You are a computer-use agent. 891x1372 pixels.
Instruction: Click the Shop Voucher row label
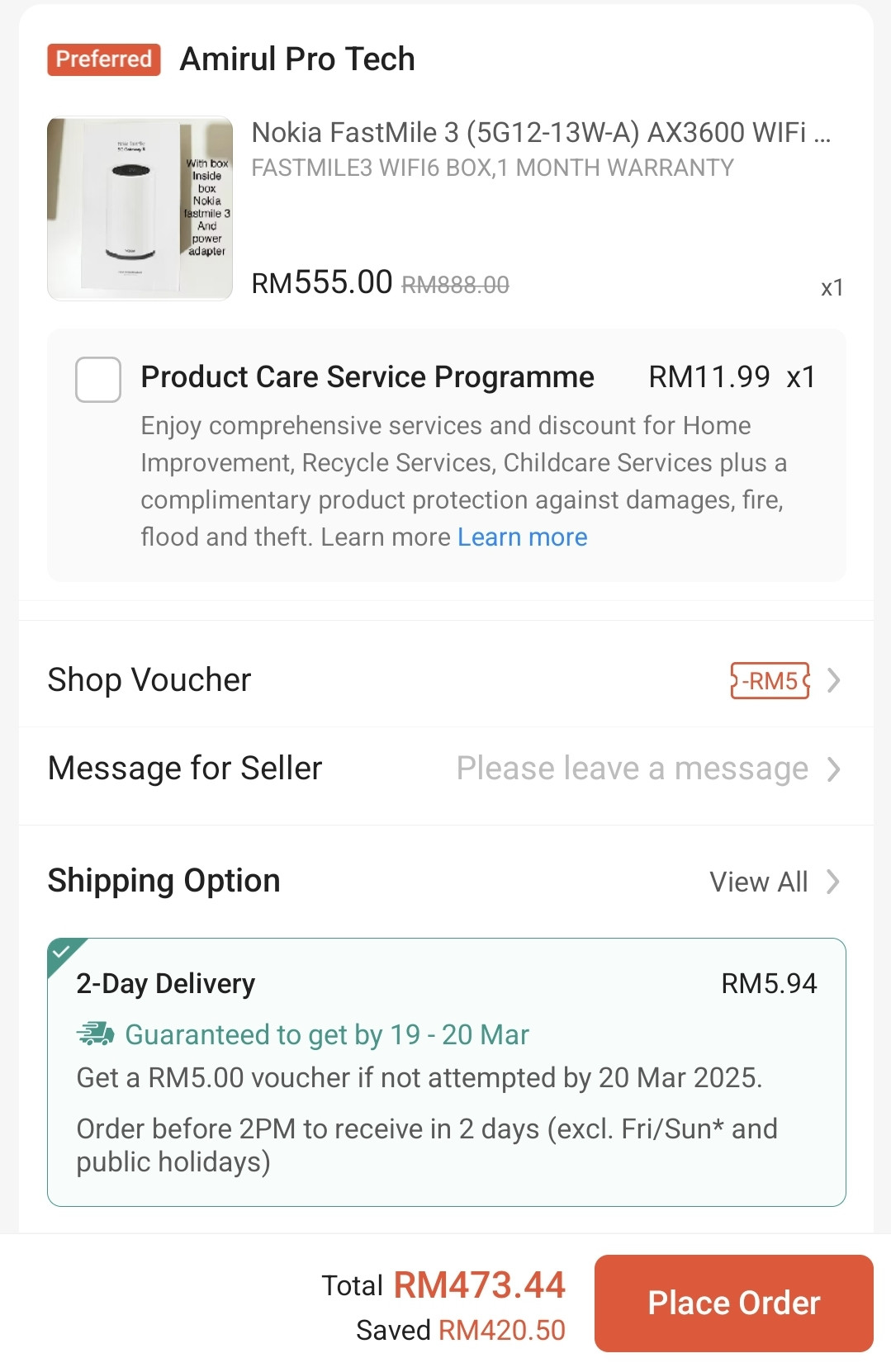click(x=149, y=680)
